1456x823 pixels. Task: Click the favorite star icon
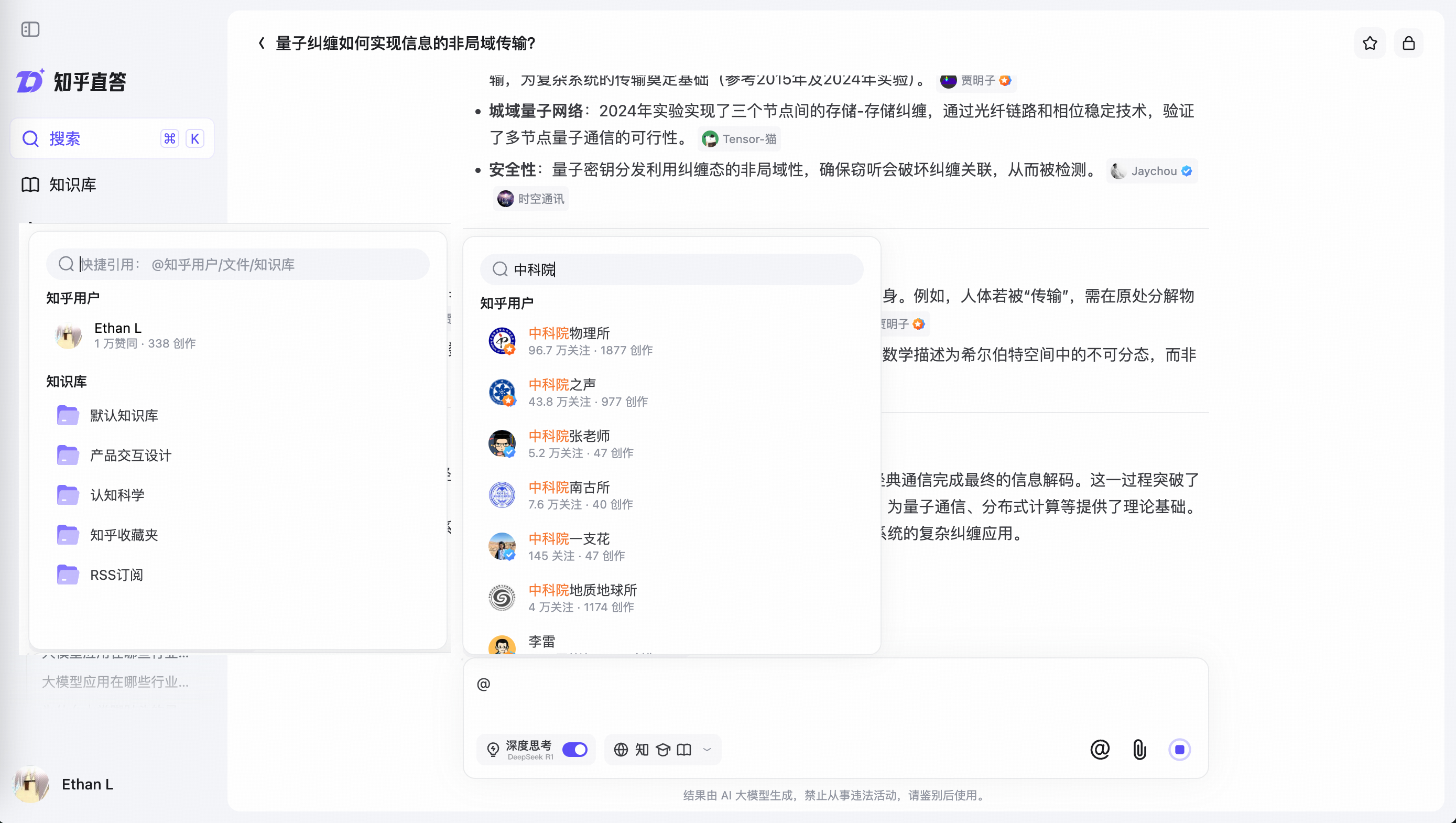pyautogui.click(x=1370, y=43)
